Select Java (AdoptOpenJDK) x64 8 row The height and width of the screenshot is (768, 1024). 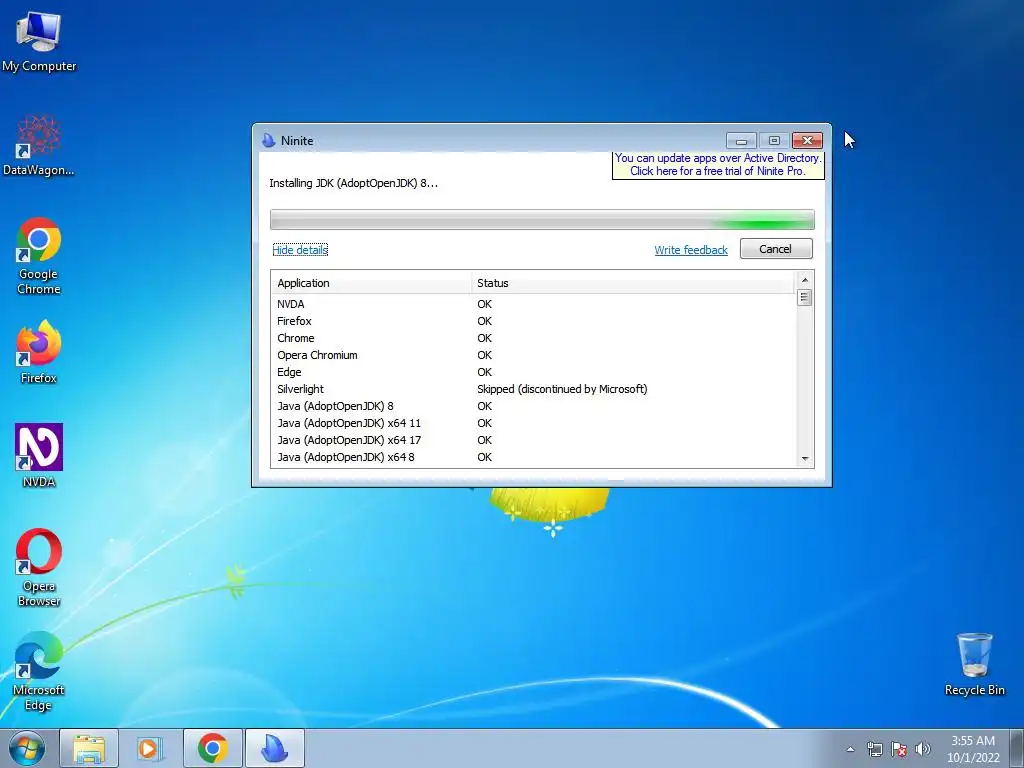533,456
